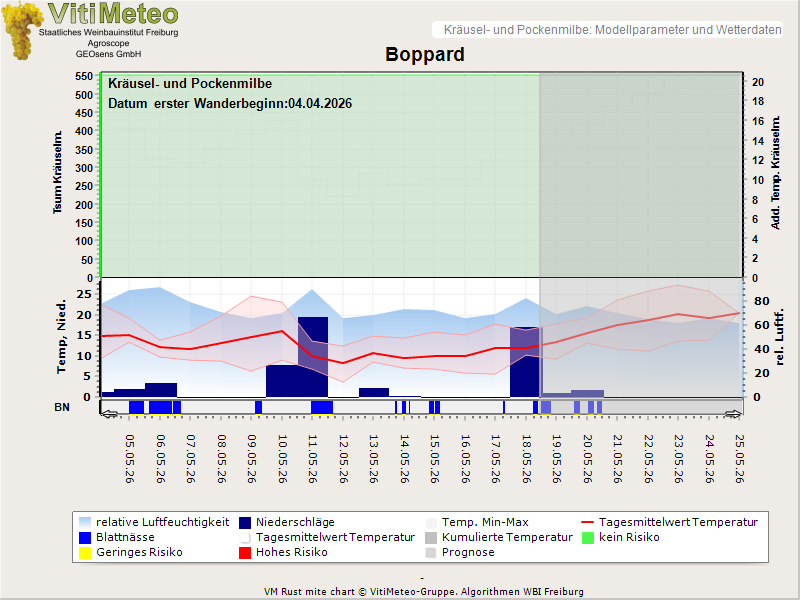Click the precipitation bar on 18.05.26
800x600 pixels.
524,362
